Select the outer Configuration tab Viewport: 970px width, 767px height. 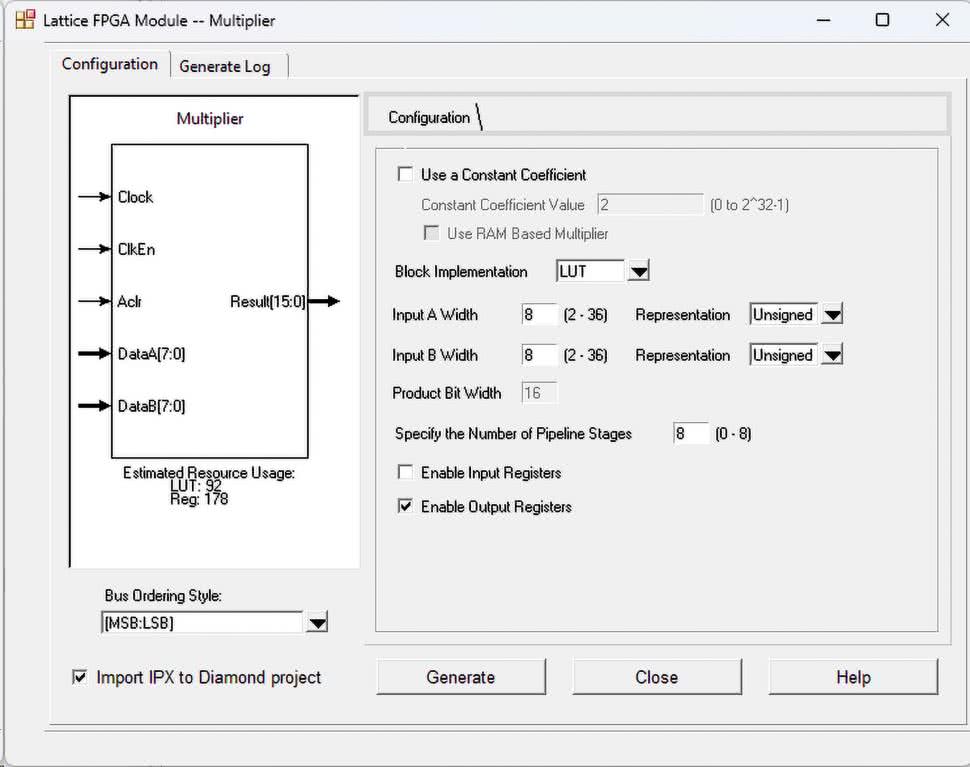(x=110, y=64)
